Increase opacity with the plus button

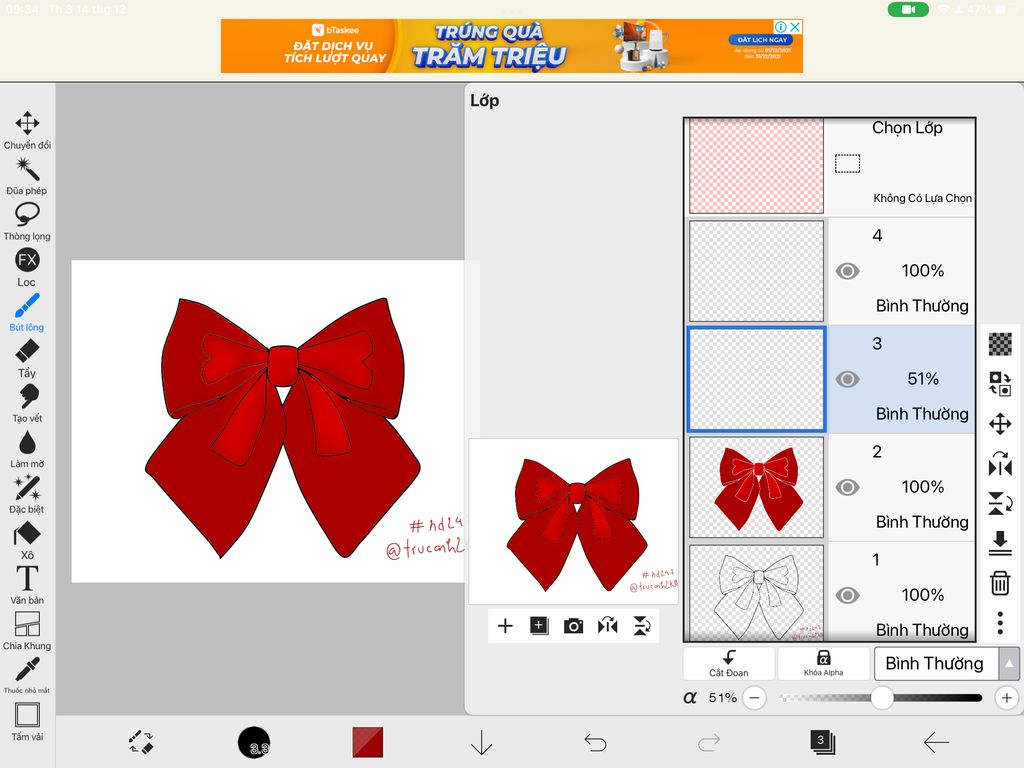tap(1006, 698)
